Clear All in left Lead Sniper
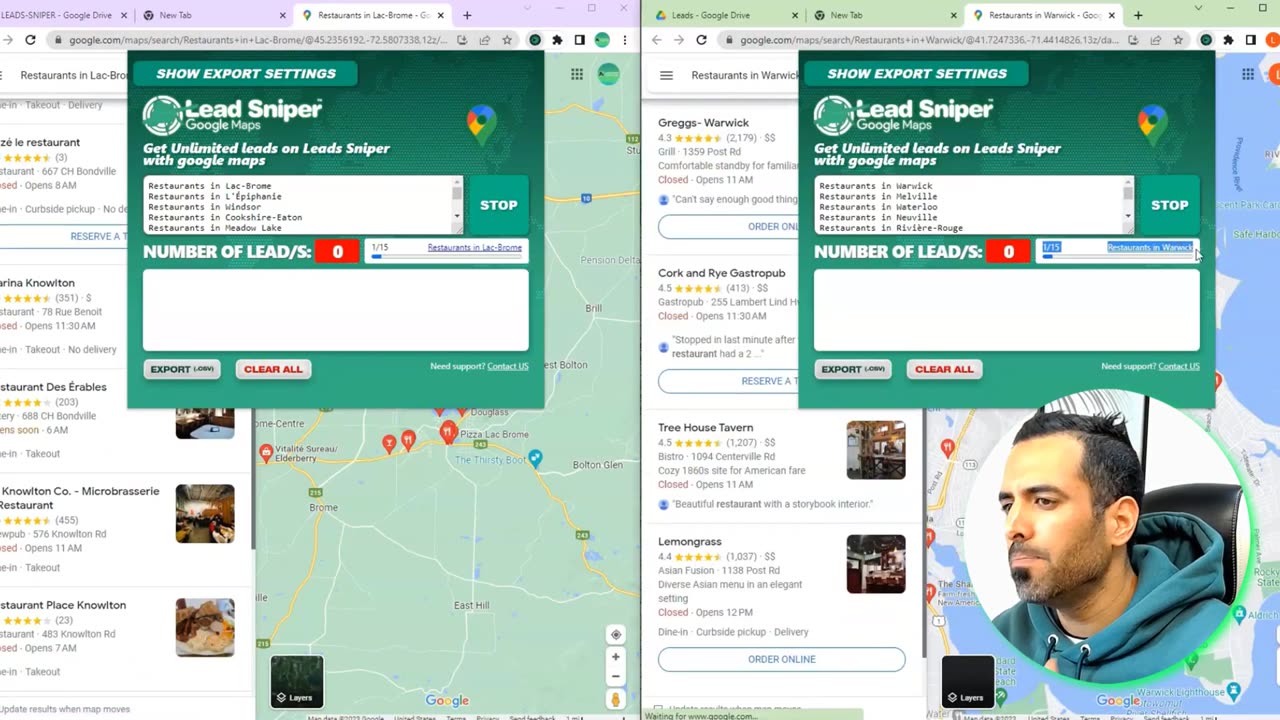The height and width of the screenshot is (720, 1280). tap(273, 369)
